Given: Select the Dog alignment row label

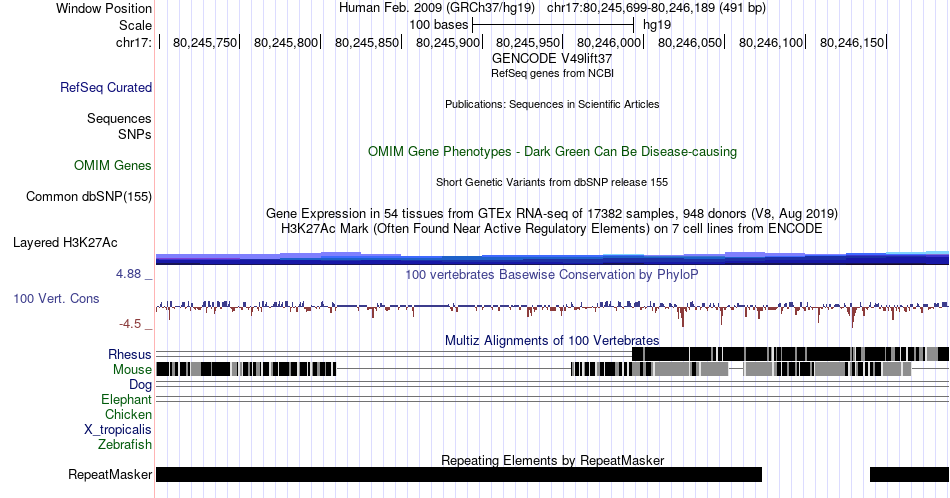Looking at the screenshot, I should pyautogui.click(x=141, y=385).
